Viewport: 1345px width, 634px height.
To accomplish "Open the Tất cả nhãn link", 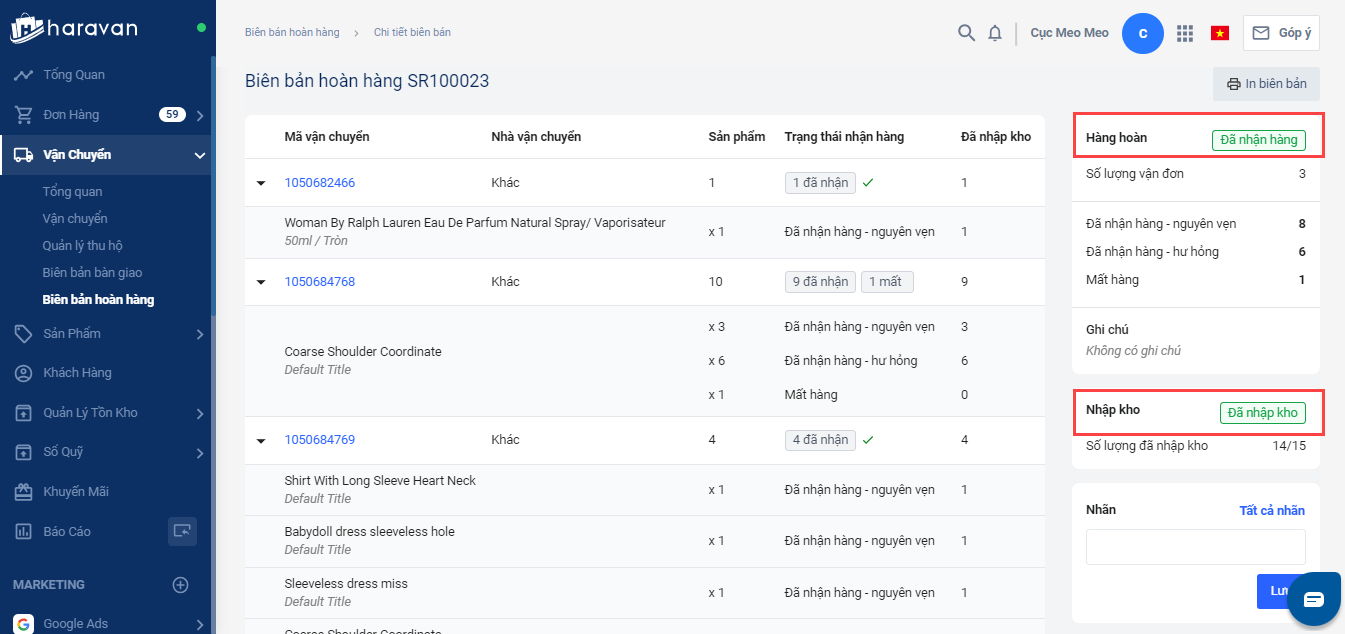I will point(1271,510).
